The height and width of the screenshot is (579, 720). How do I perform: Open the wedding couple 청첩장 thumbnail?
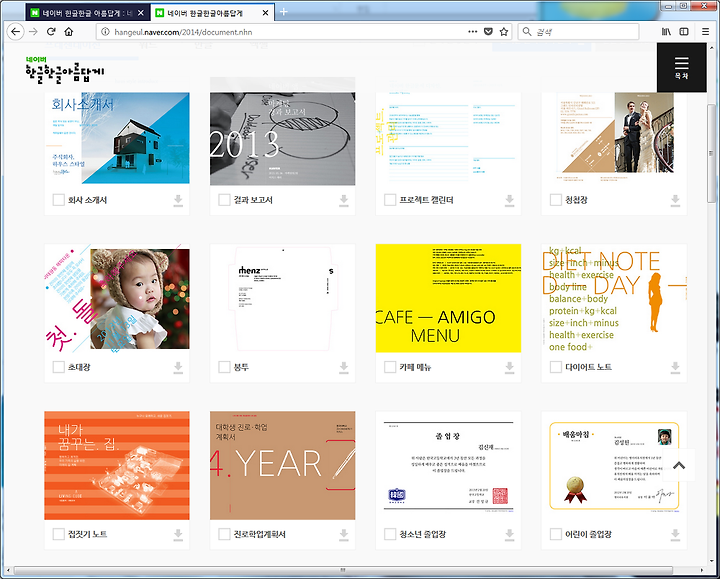(x=614, y=138)
